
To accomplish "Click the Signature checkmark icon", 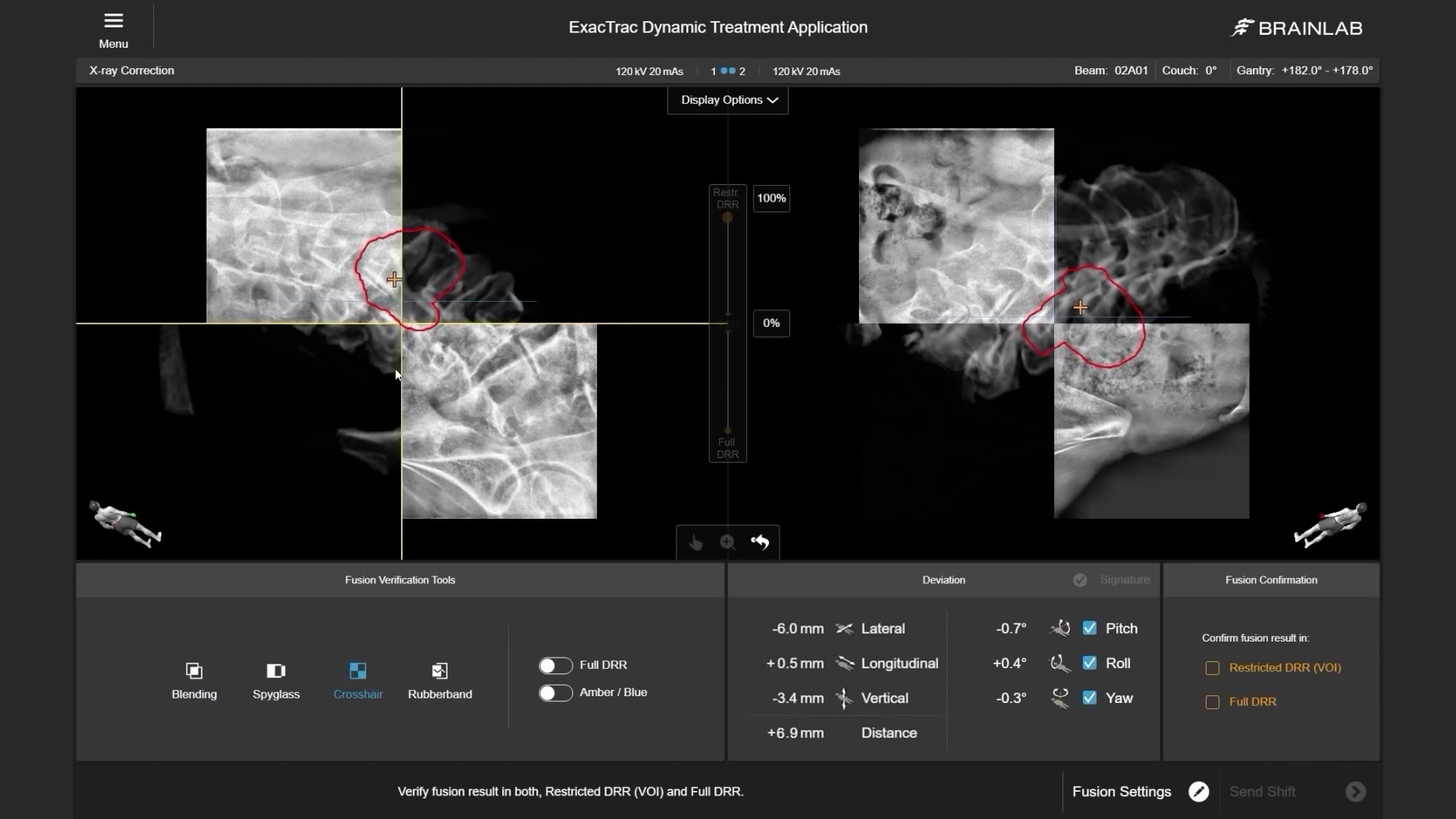I will pos(1080,580).
